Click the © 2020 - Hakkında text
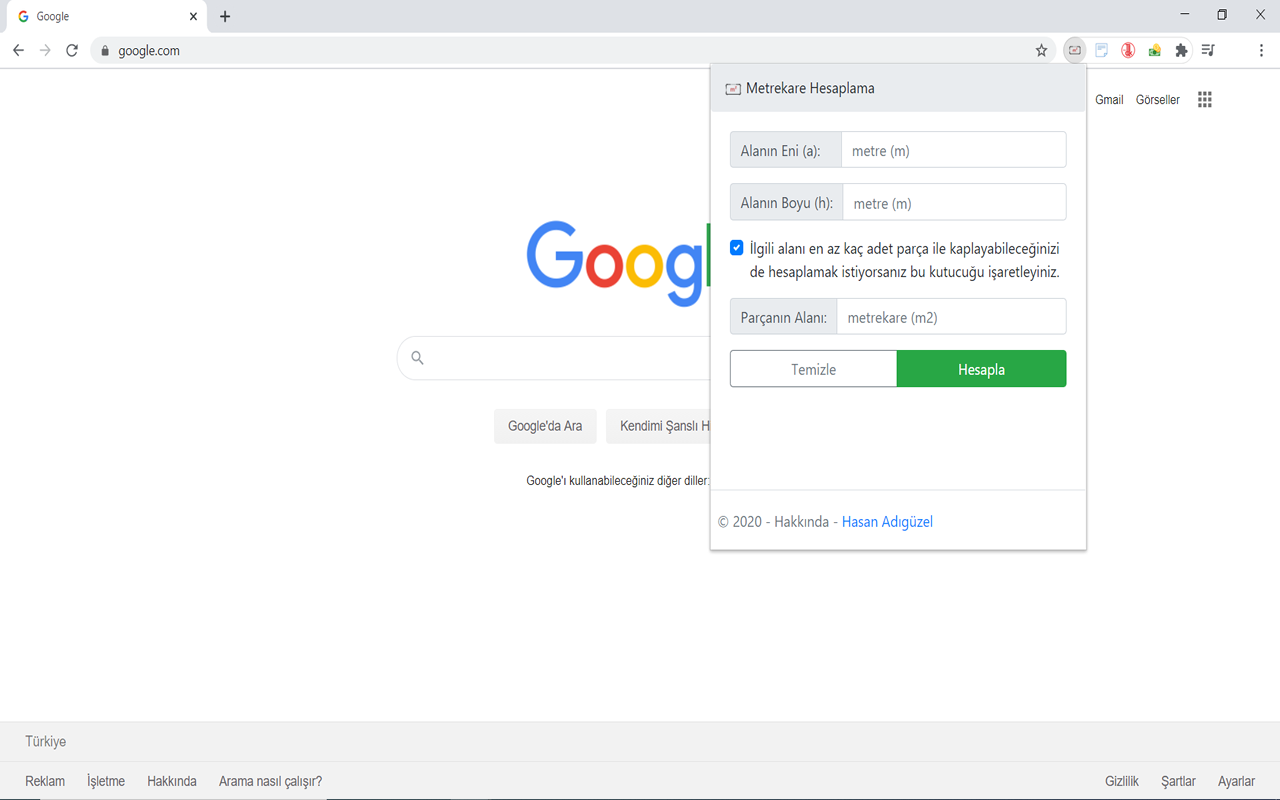The width and height of the screenshot is (1280, 800). coord(773,522)
